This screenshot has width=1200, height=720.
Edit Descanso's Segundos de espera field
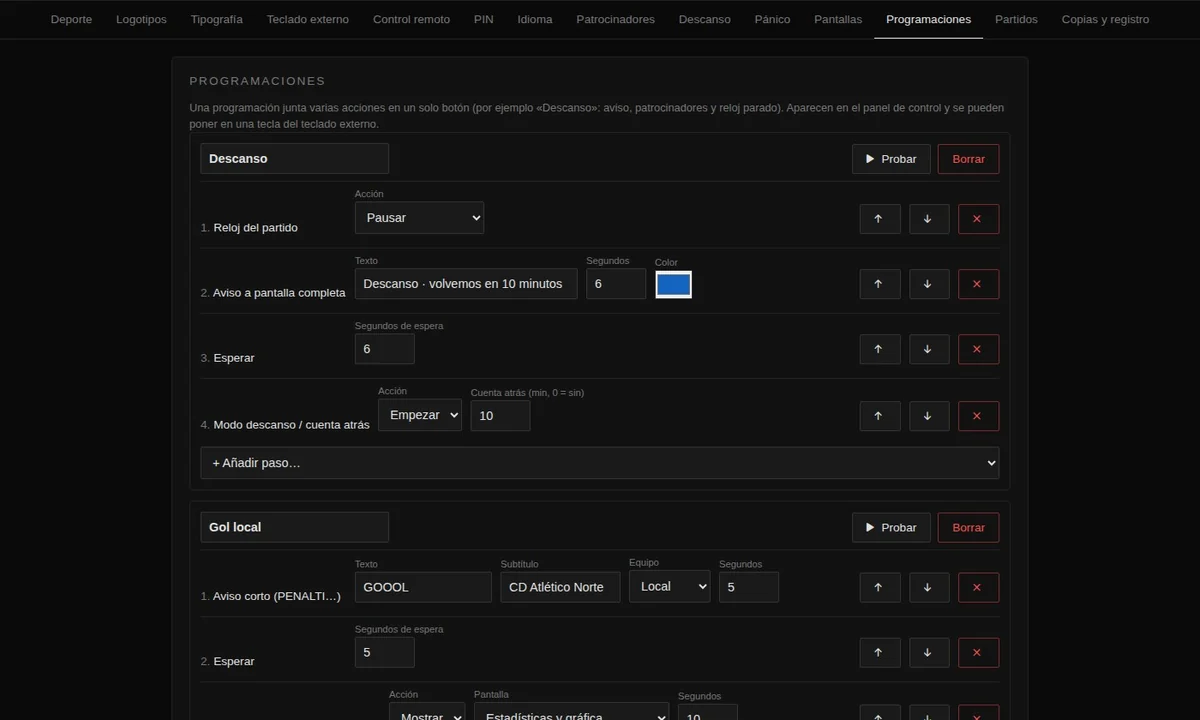click(x=385, y=349)
